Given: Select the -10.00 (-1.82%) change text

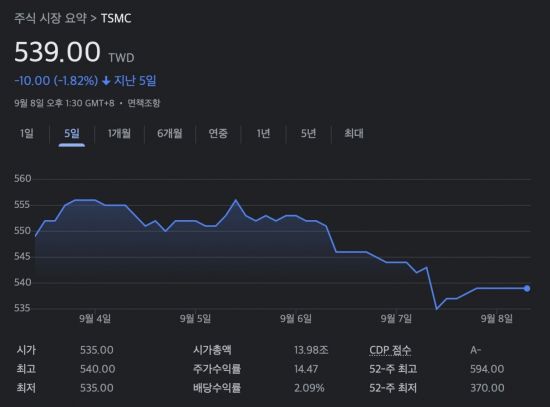Looking at the screenshot, I should pos(56,81).
